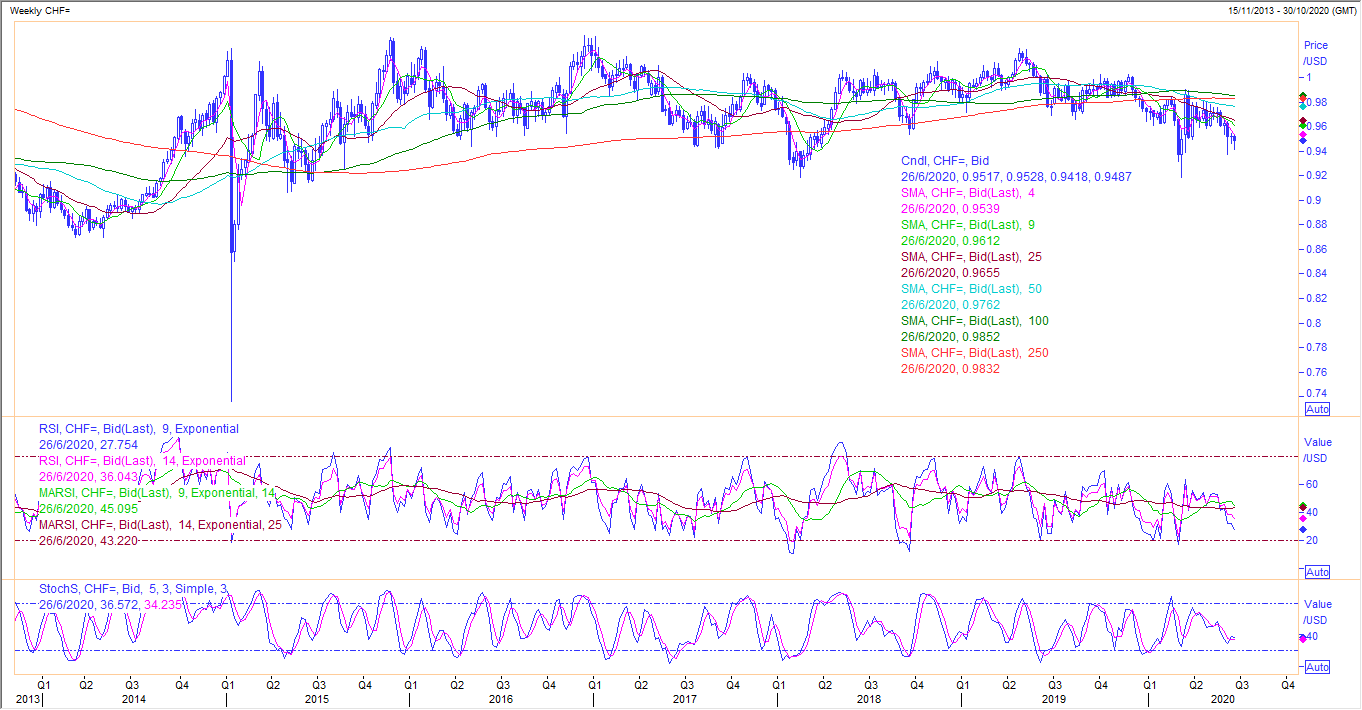Click the 2013 year label on the time axis
Image resolution: width=1362 pixels, height=710 pixels.
(27, 701)
